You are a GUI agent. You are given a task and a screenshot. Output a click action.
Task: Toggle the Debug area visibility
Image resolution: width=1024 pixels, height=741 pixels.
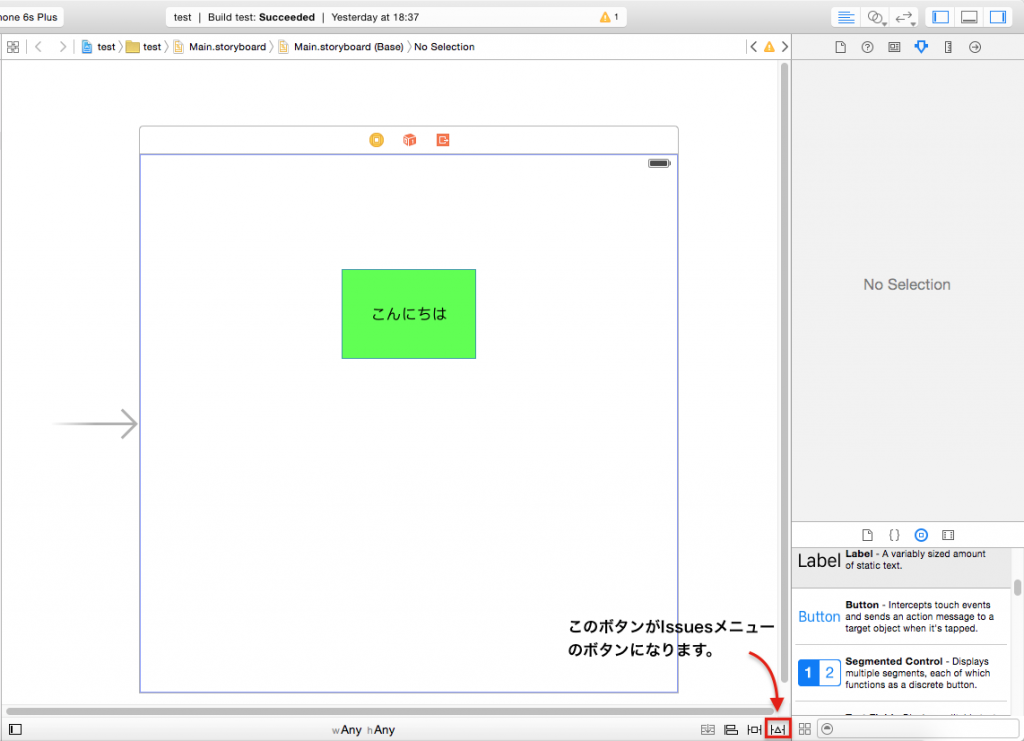[968, 17]
